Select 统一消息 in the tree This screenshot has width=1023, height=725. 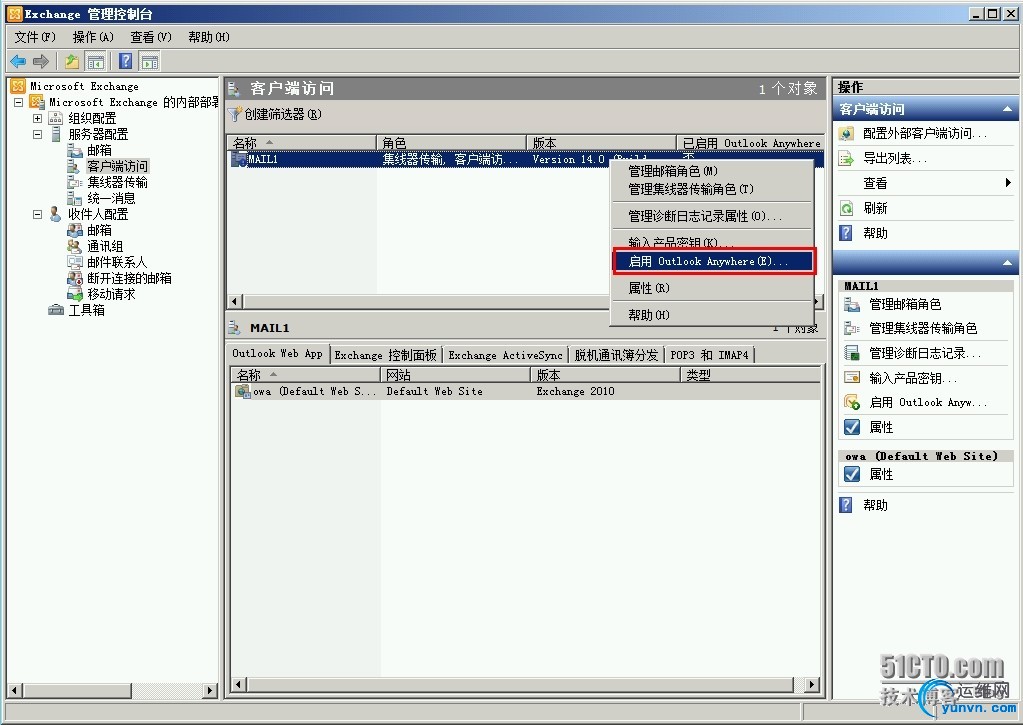(111, 198)
